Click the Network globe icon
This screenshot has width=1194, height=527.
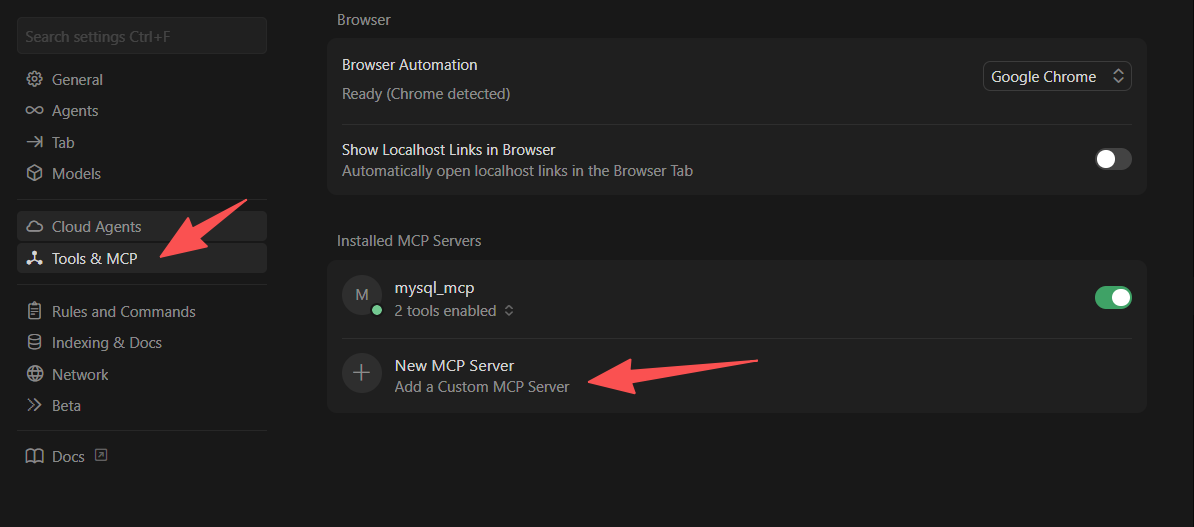(x=35, y=375)
